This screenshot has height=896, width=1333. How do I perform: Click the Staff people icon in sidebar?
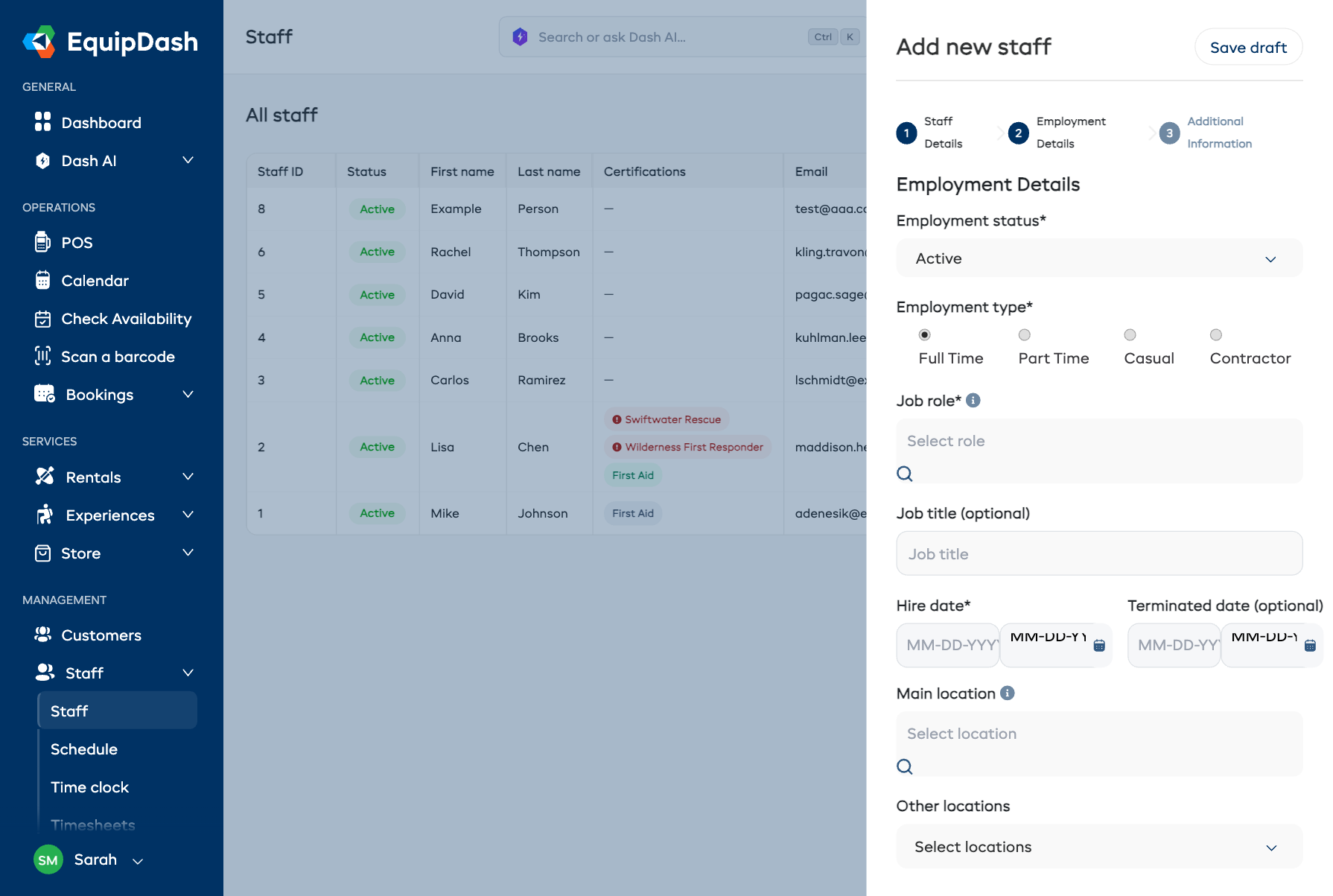click(45, 673)
